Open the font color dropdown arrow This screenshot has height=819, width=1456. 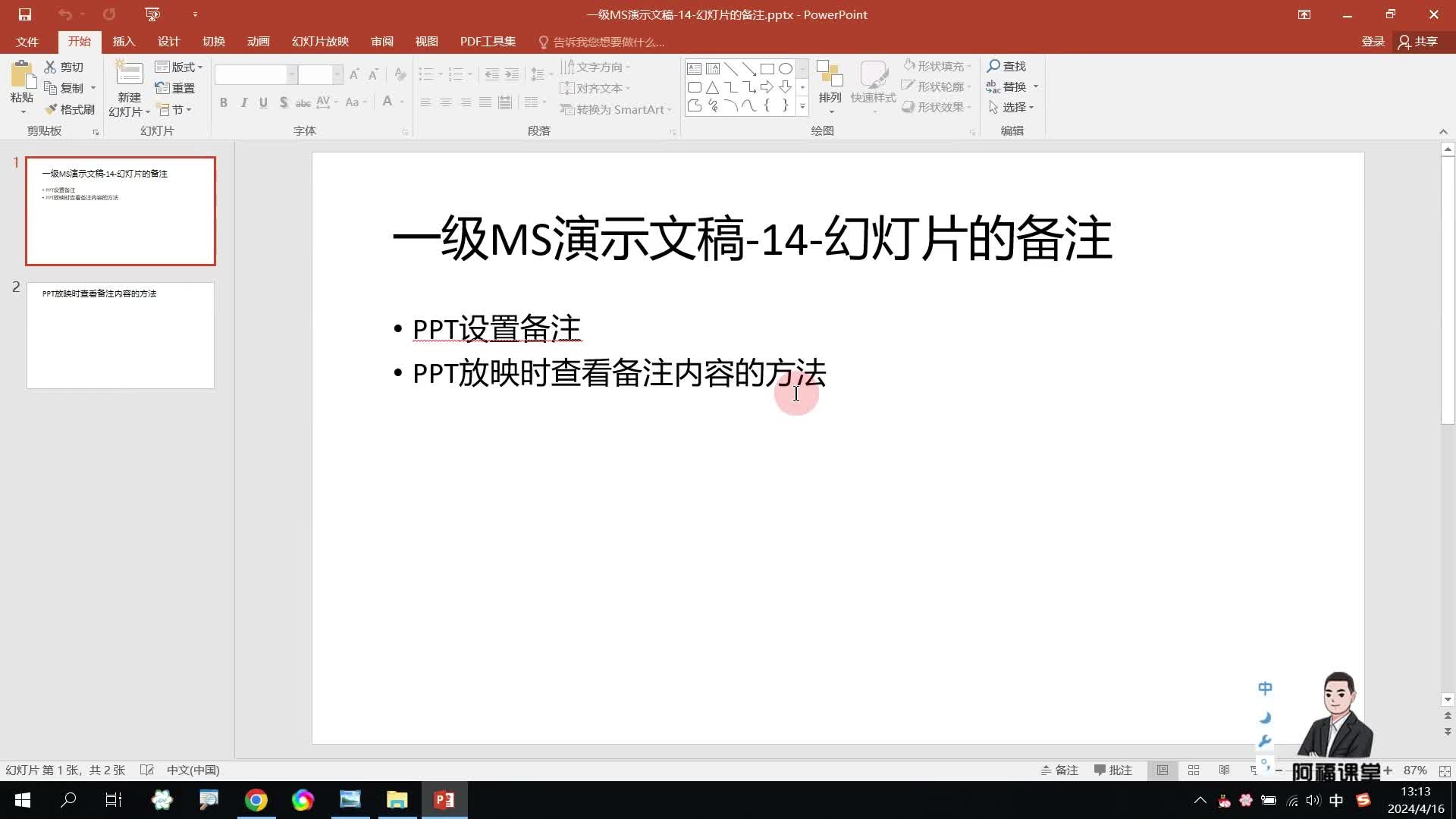click(402, 102)
